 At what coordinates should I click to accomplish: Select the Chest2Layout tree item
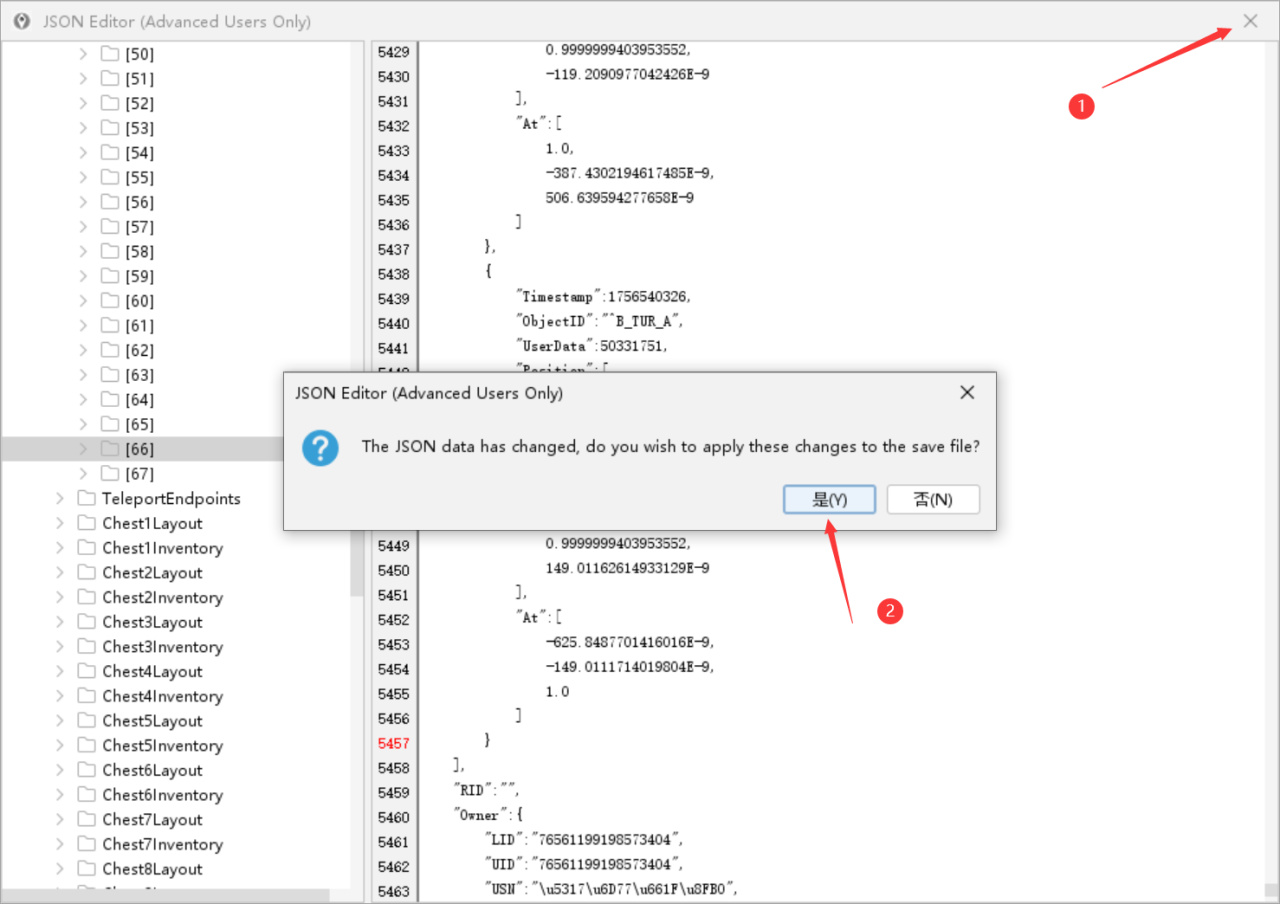[x=152, y=572]
